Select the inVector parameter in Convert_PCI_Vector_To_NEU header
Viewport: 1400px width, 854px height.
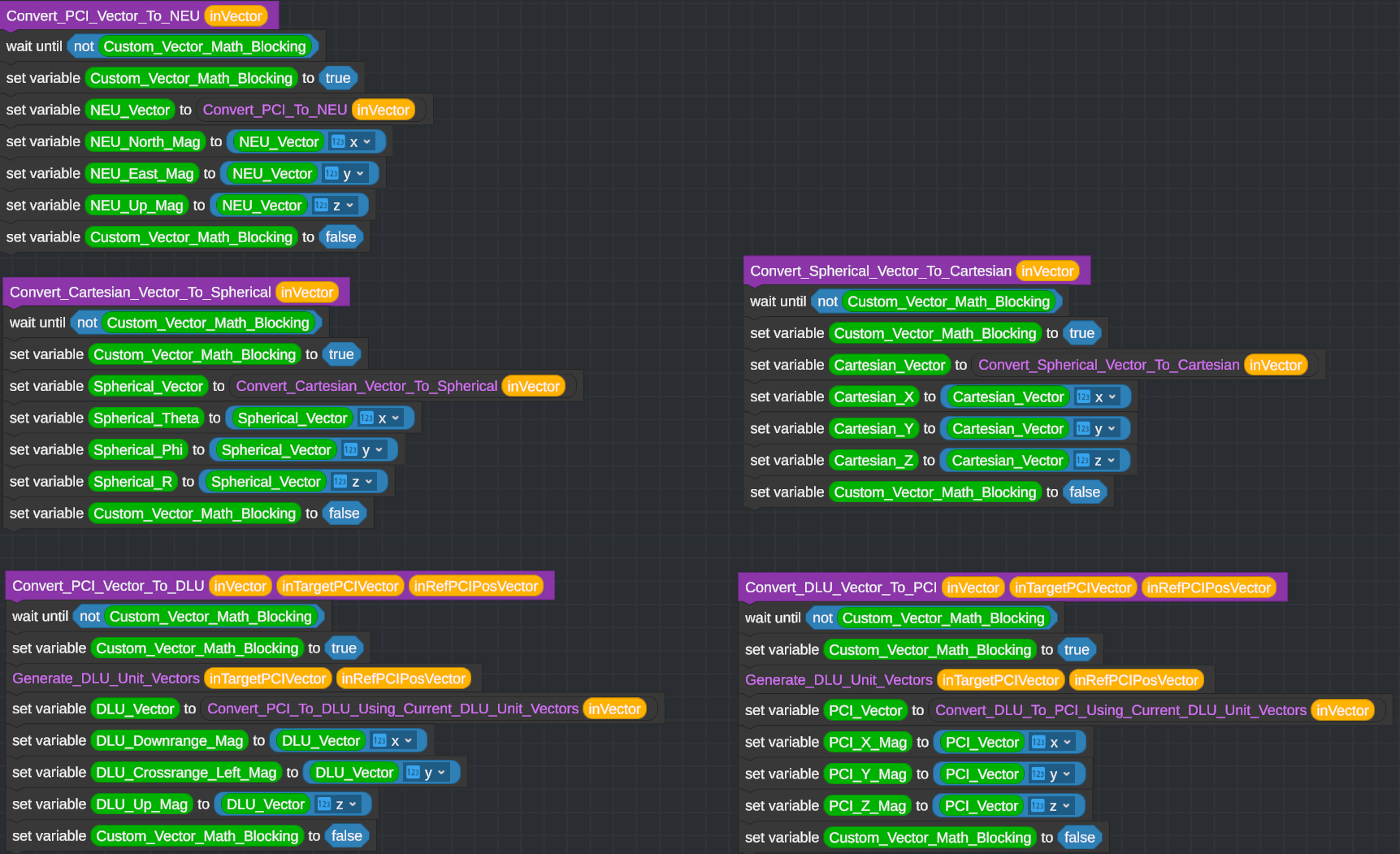coord(236,16)
